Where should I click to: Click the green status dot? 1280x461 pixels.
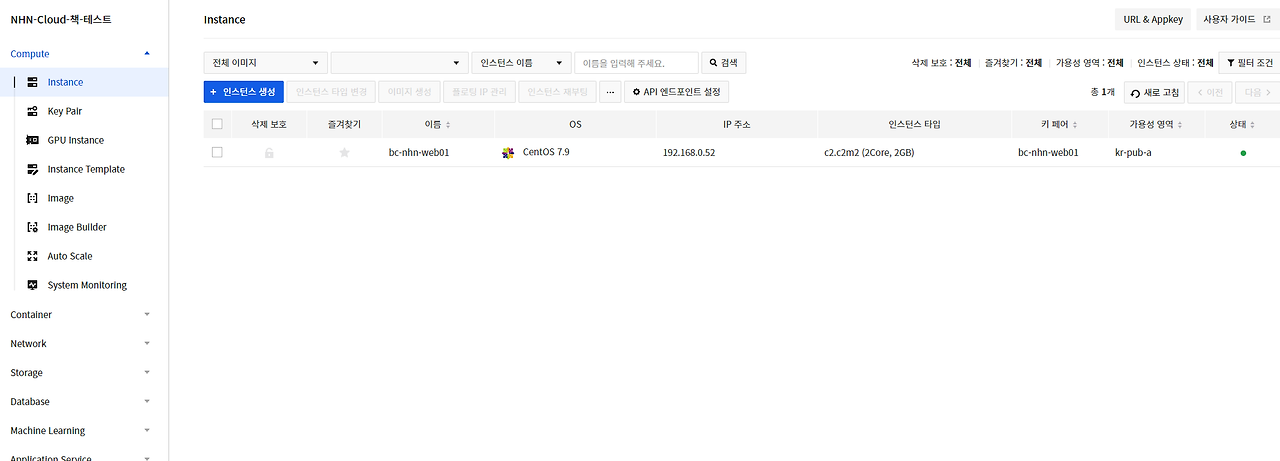[1243, 153]
